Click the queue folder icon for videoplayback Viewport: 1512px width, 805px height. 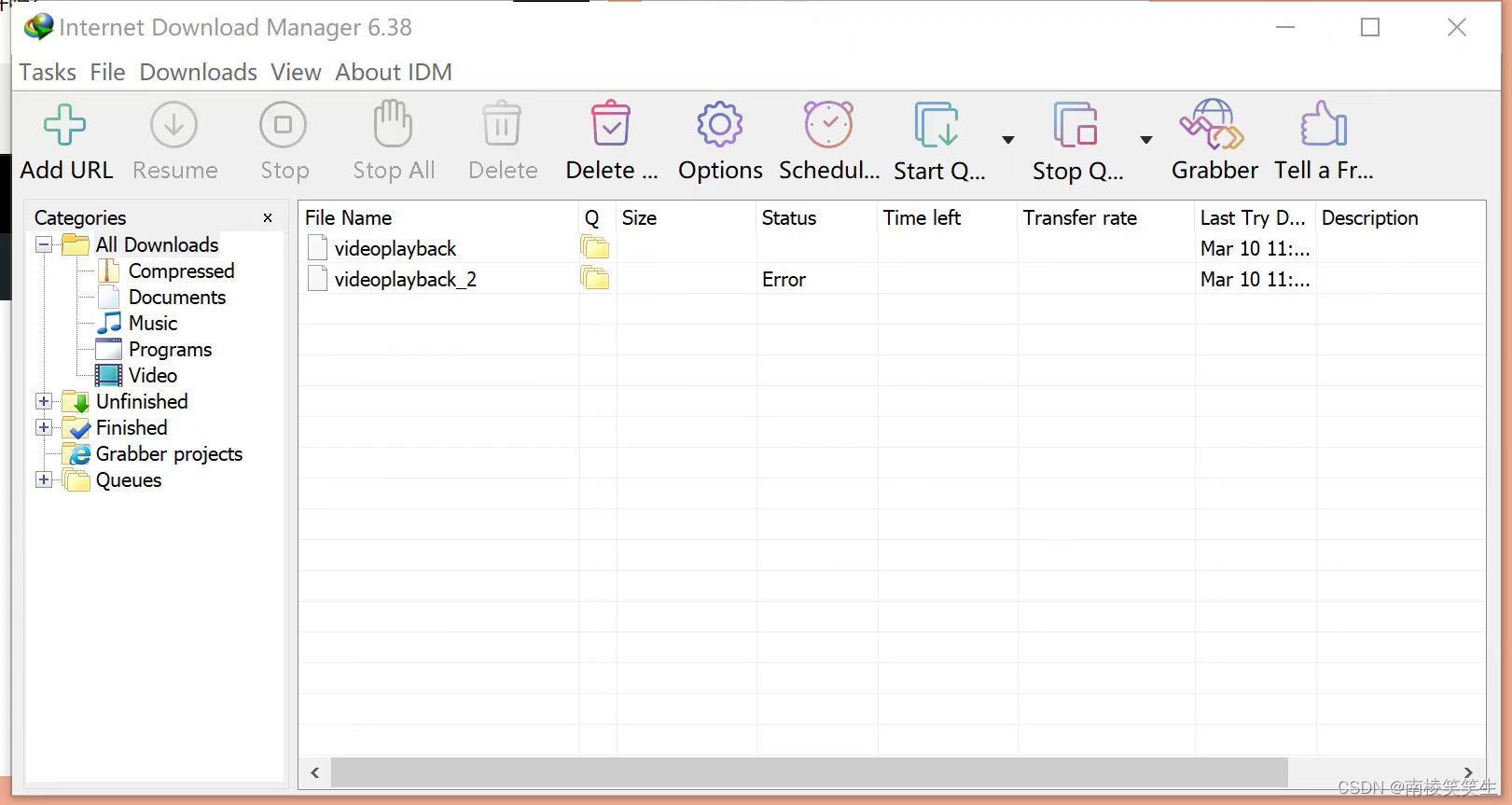click(594, 248)
